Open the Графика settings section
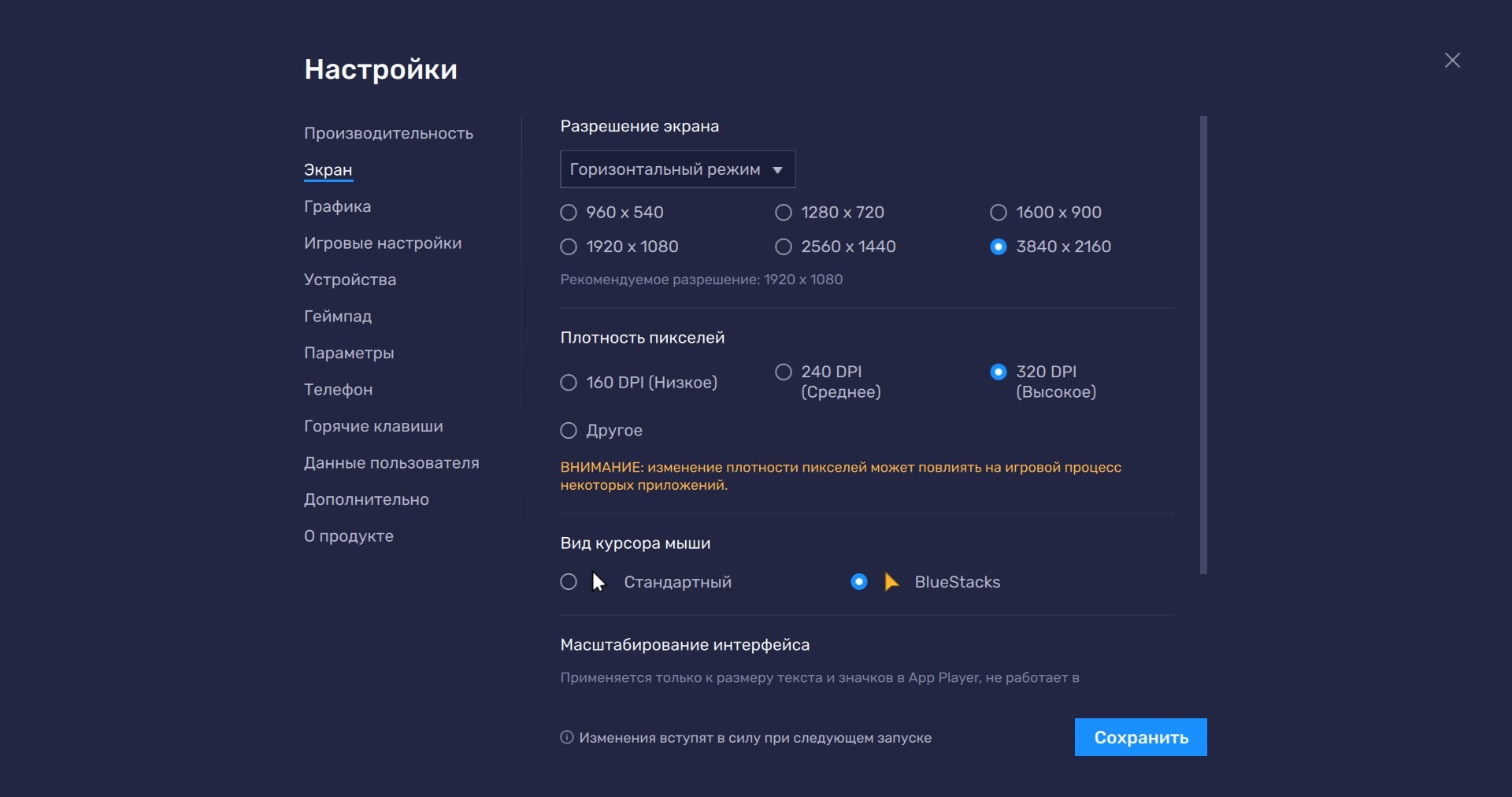This screenshot has width=1512, height=797. pyautogui.click(x=337, y=206)
